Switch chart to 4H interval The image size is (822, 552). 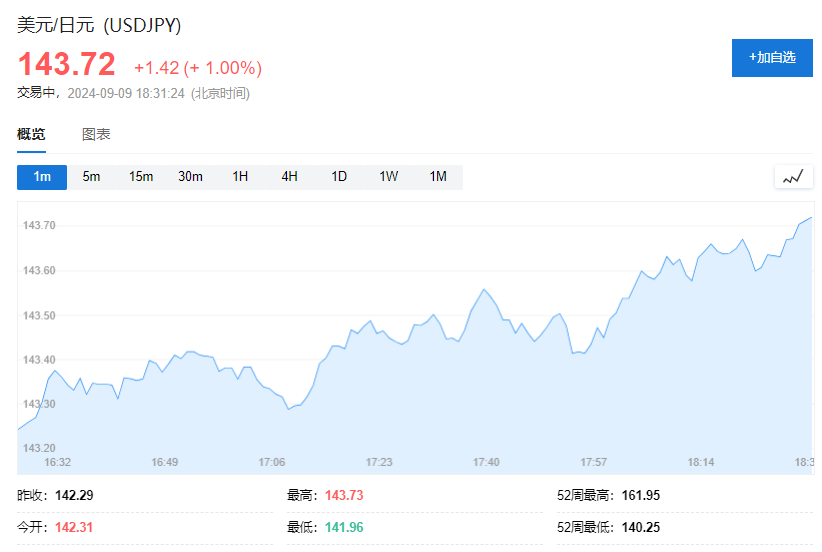point(289,177)
